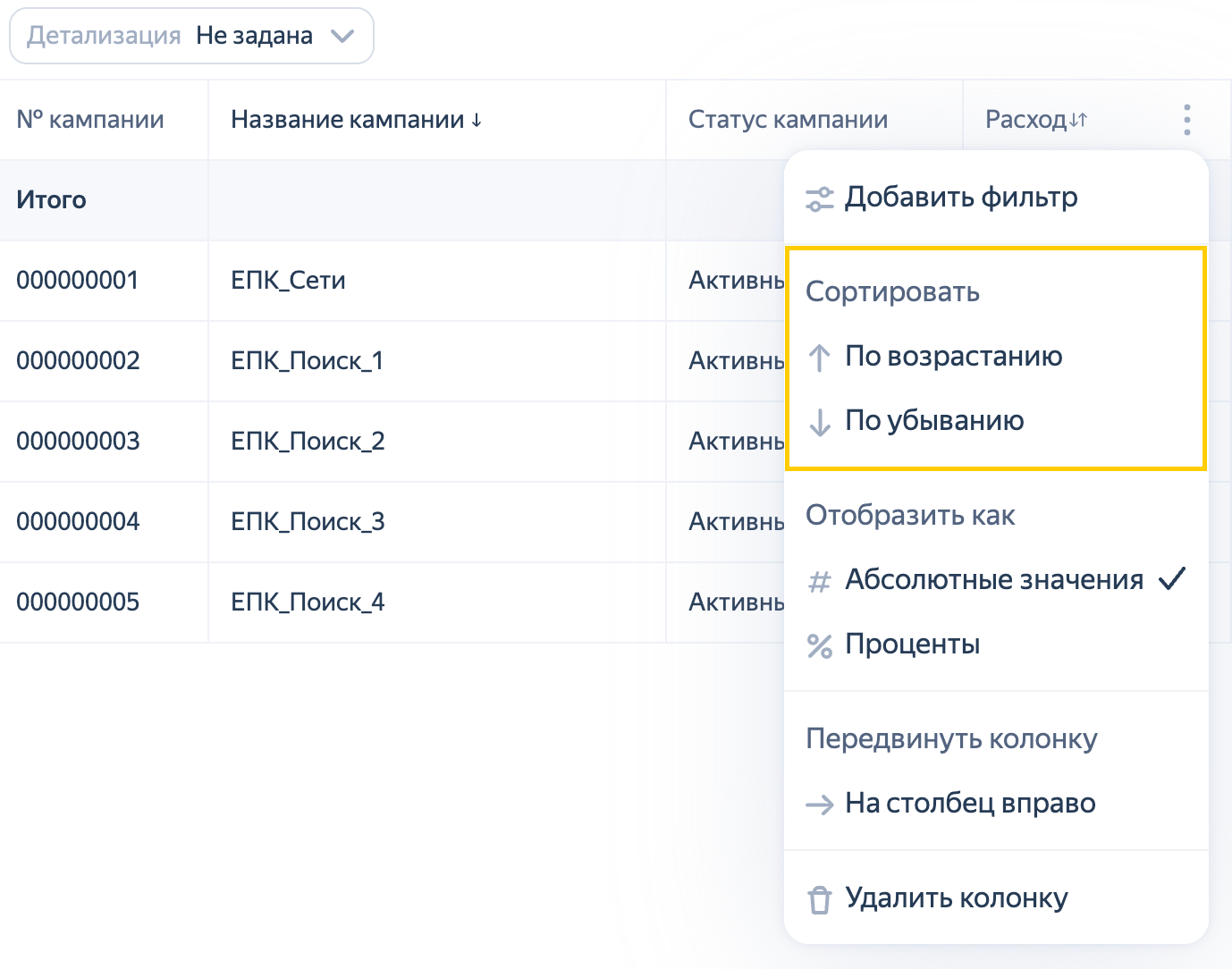Viewport: 1232px width, 969px height.
Task: Click the Расход column header
Action: coord(1025,119)
